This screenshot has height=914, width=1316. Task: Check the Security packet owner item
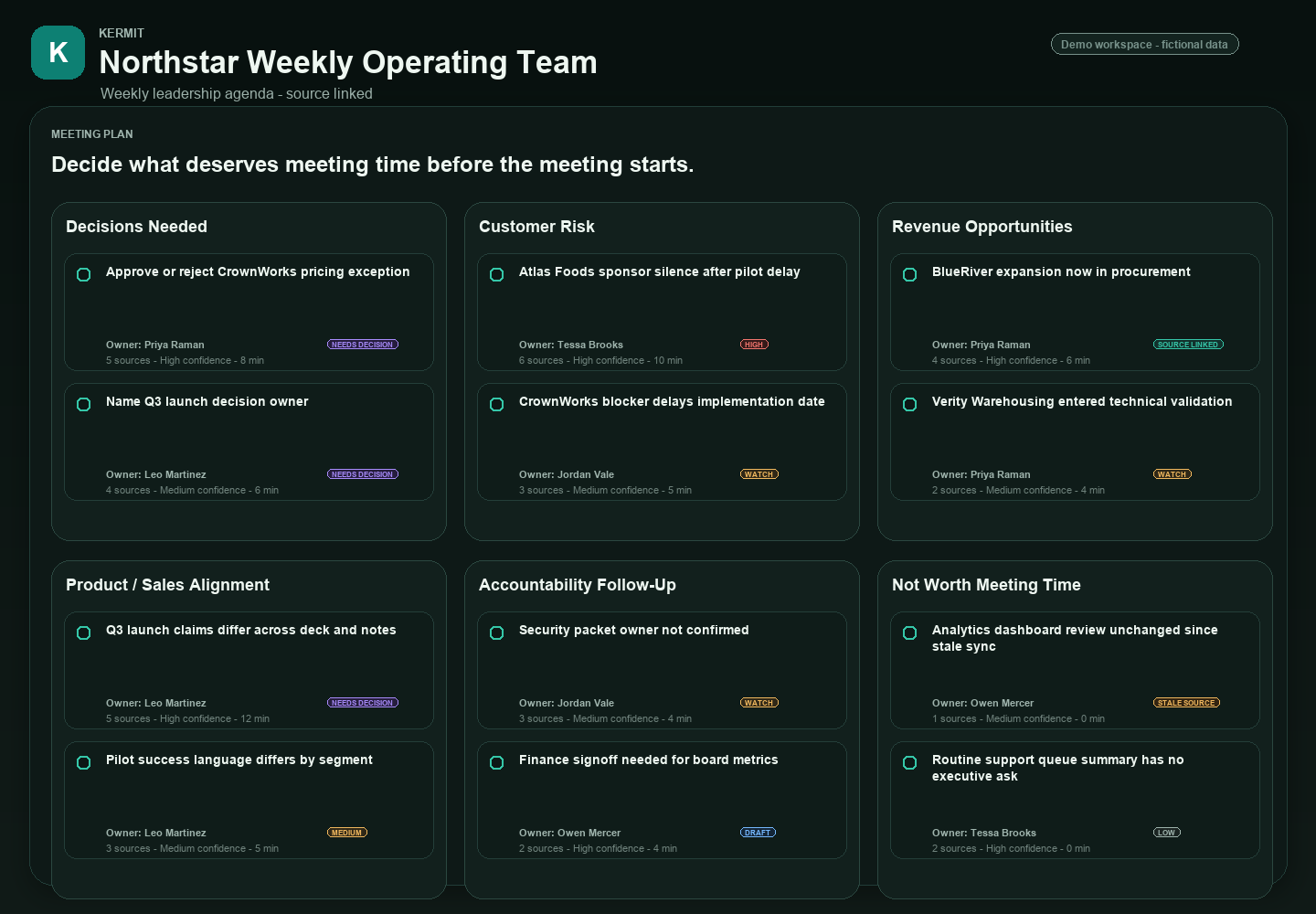click(x=497, y=632)
